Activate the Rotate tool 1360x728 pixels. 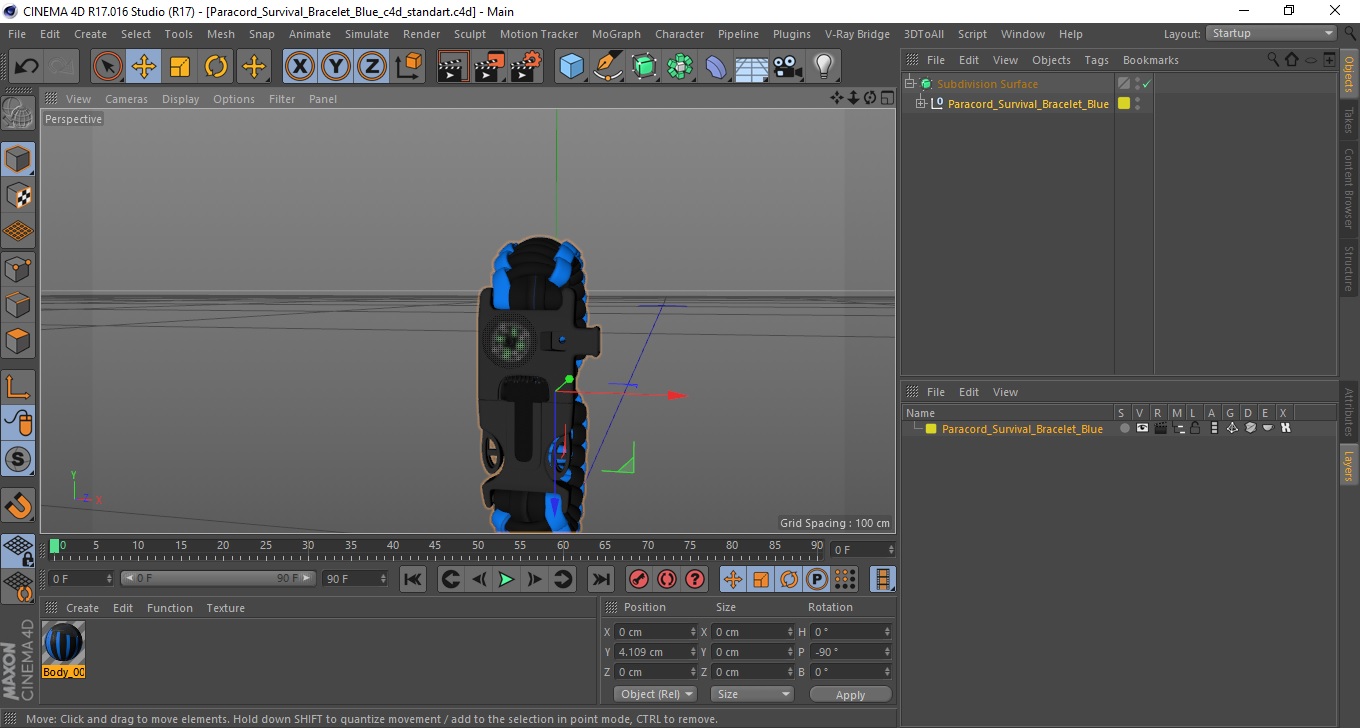pos(216,67)
